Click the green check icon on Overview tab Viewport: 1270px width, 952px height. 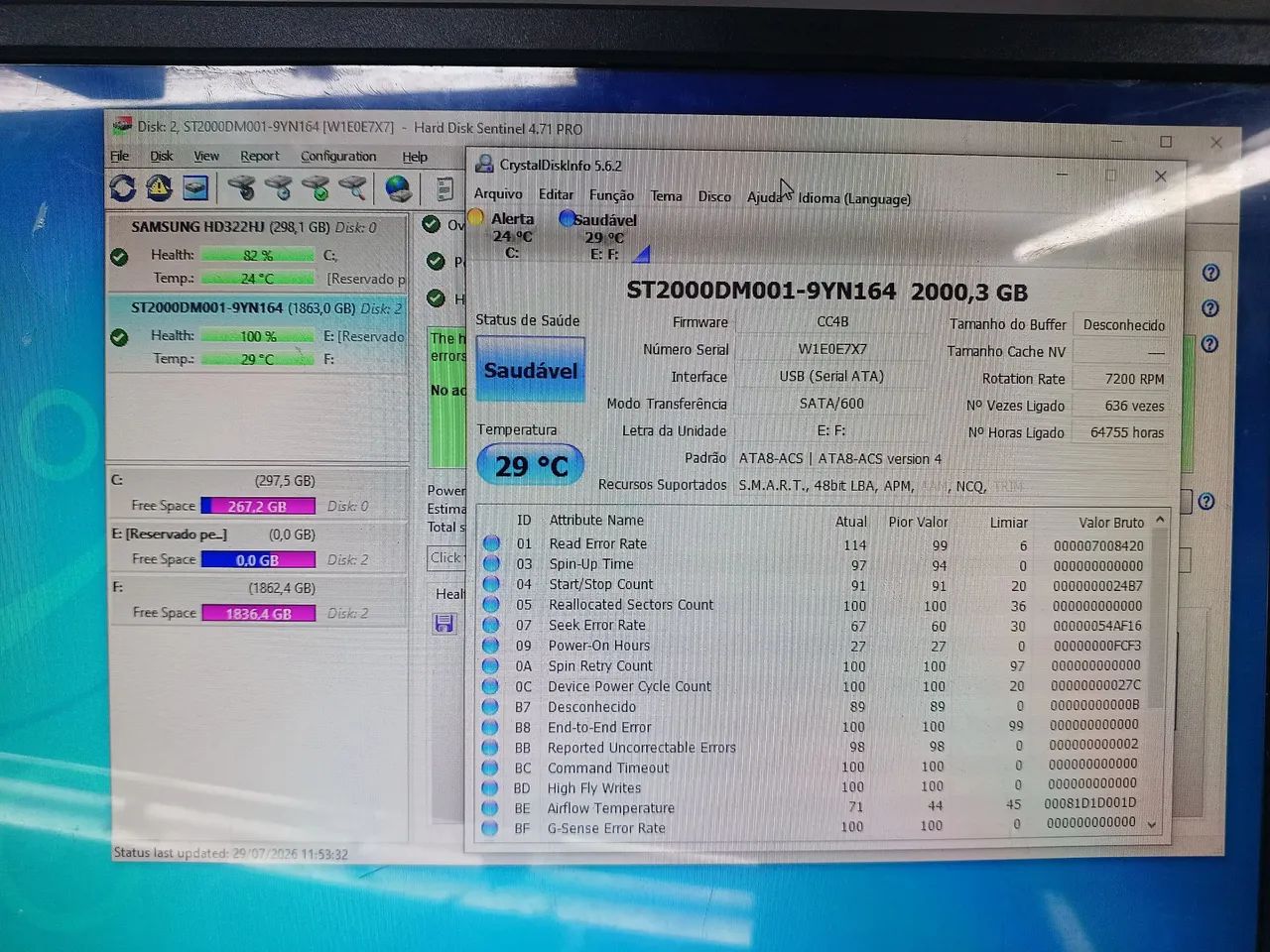(x=432, y=224)
